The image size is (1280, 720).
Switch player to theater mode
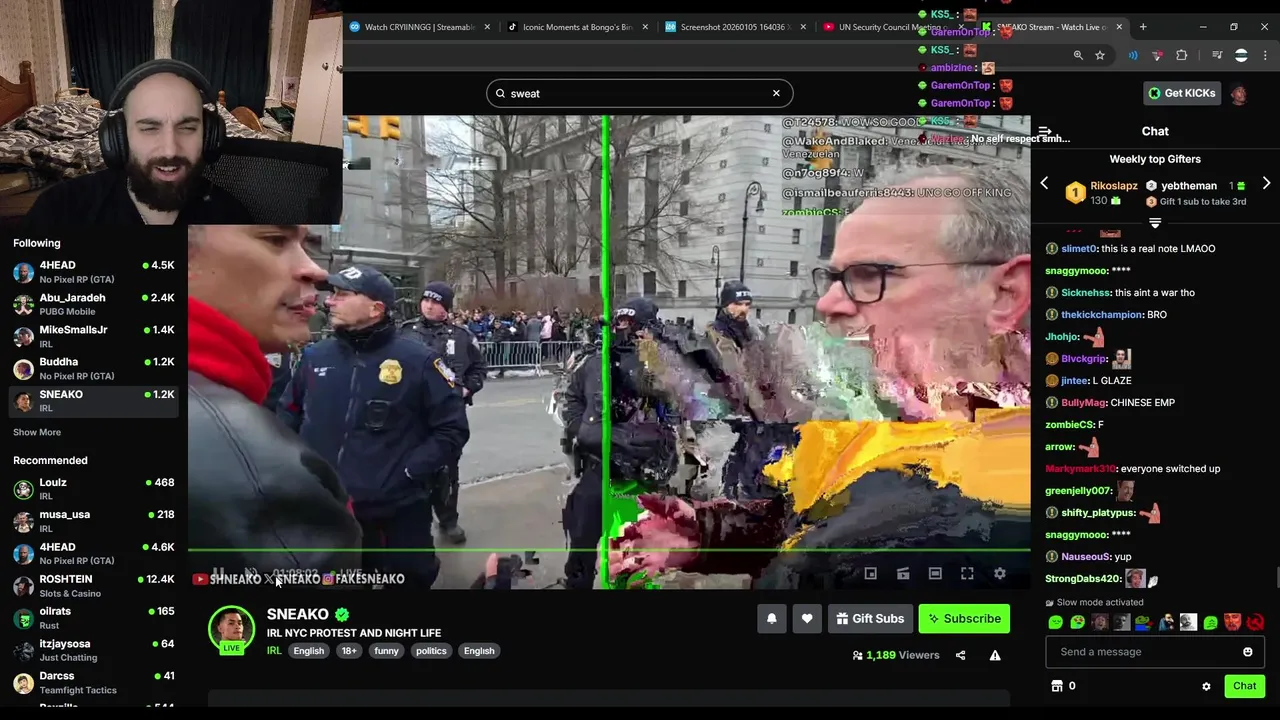(935, 574)
